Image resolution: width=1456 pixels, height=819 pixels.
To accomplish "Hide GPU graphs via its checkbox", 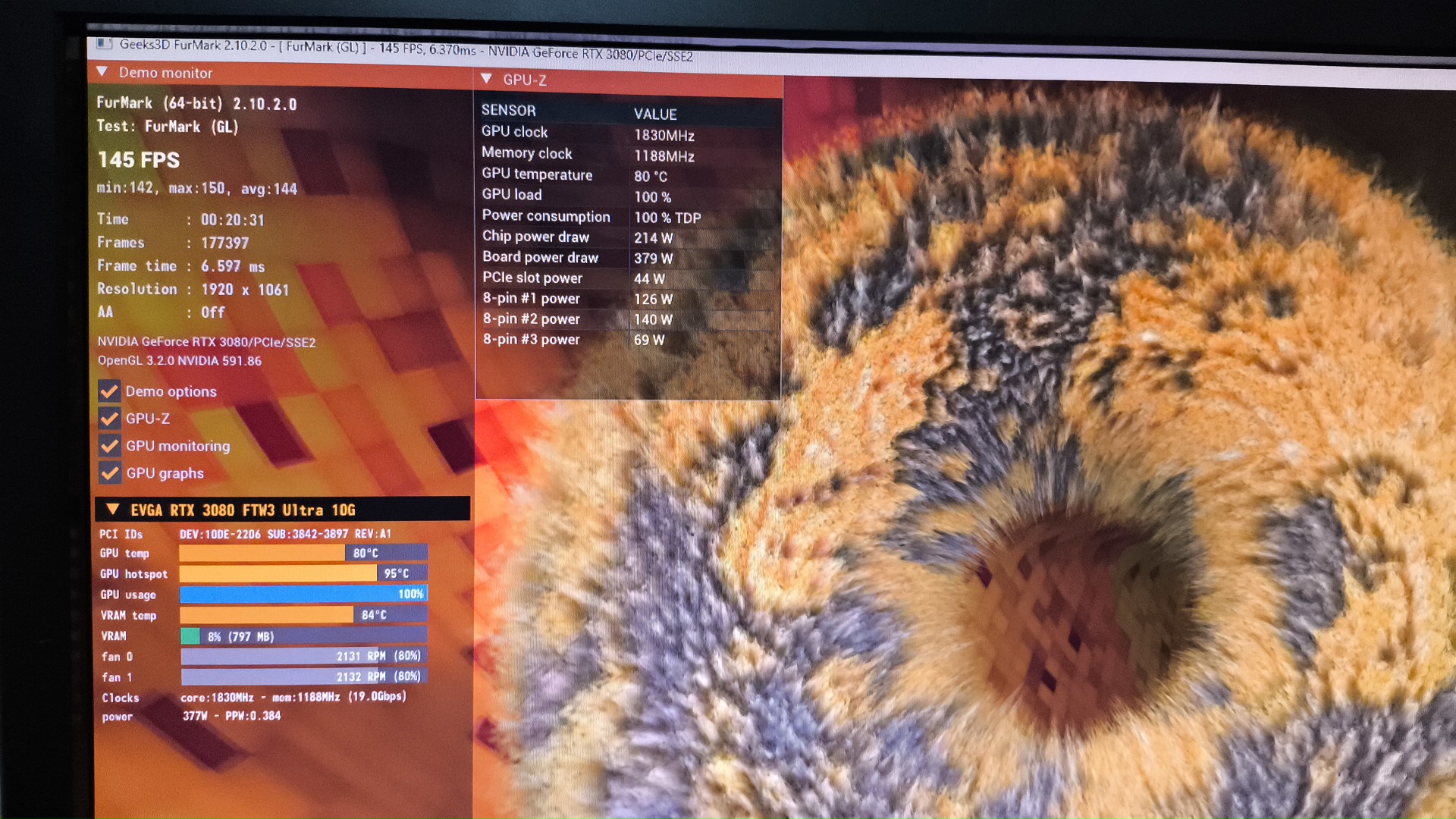I will 110,473.
